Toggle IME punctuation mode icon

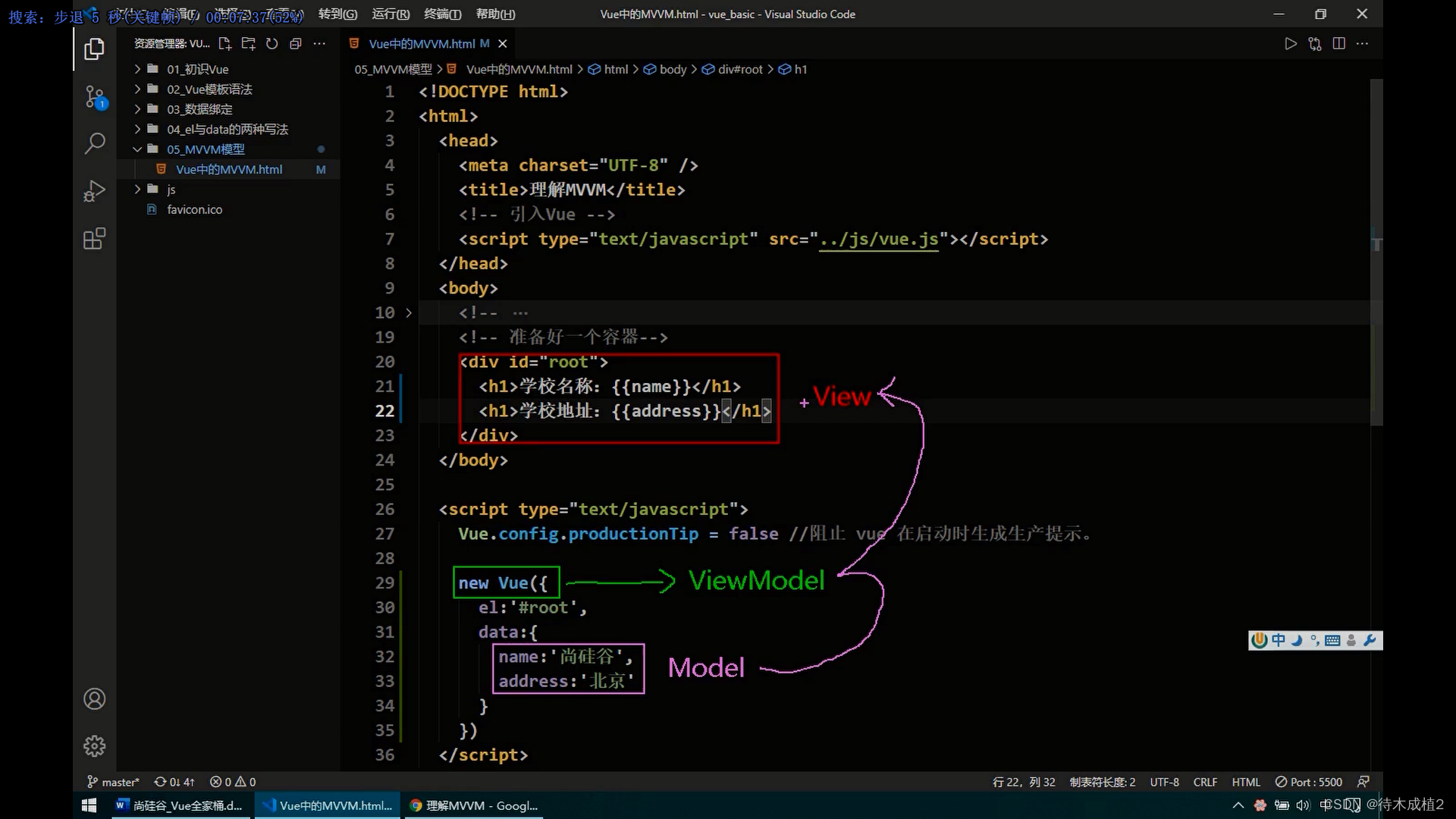coord(1314,640)
